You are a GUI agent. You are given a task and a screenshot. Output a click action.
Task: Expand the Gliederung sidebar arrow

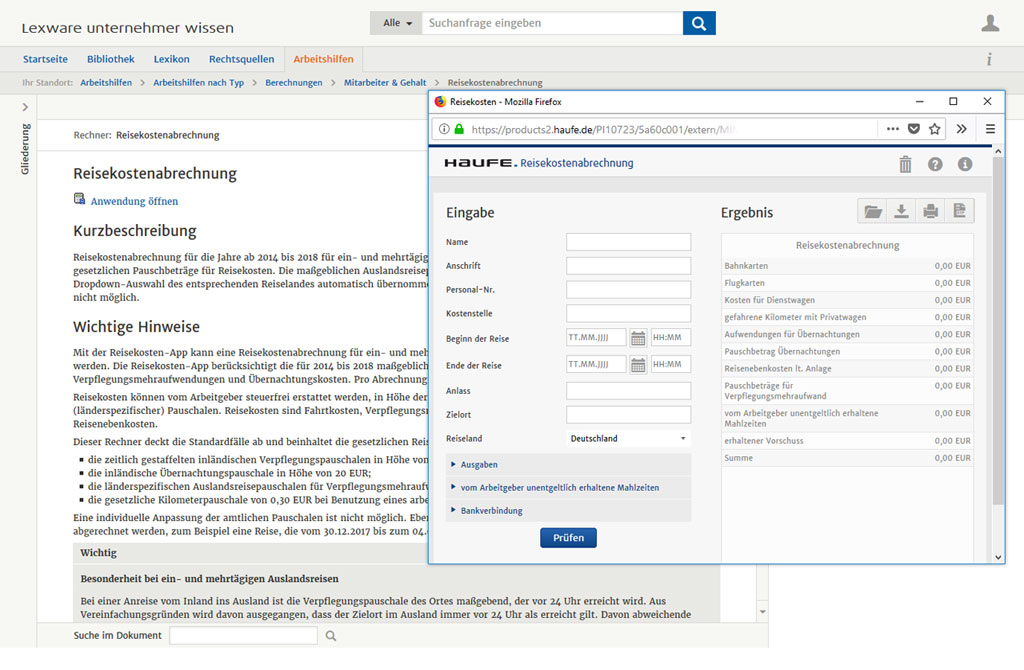(25, 107)
